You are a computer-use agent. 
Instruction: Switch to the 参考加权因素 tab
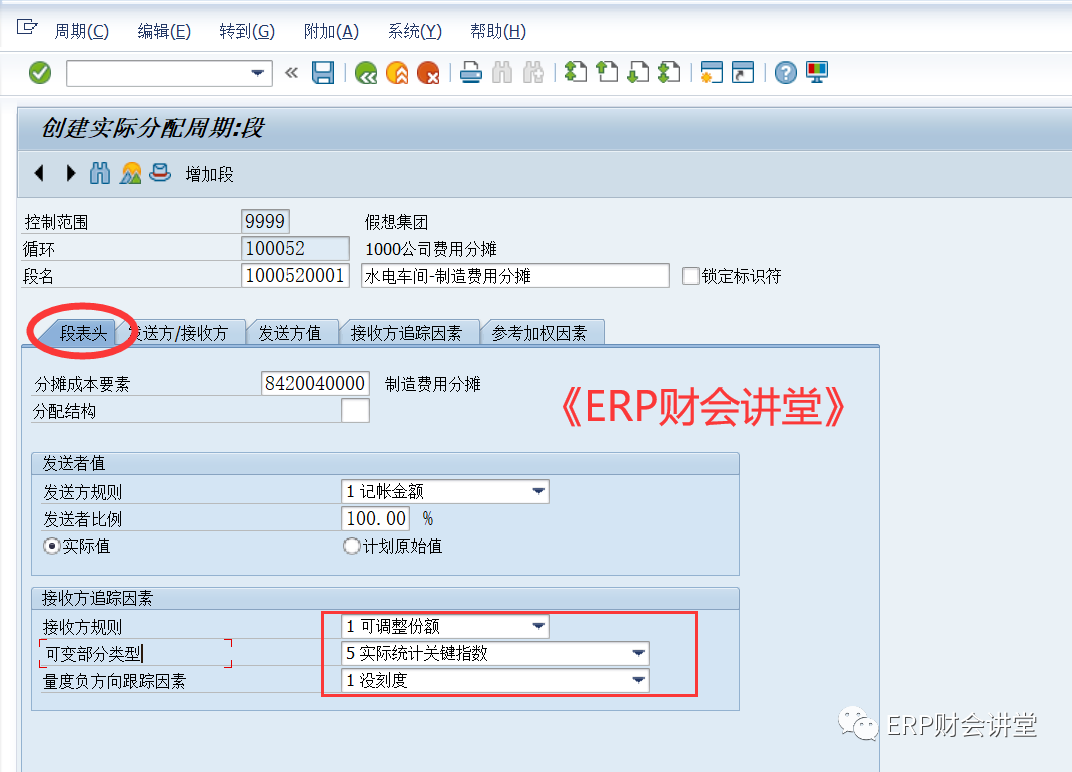539,333
